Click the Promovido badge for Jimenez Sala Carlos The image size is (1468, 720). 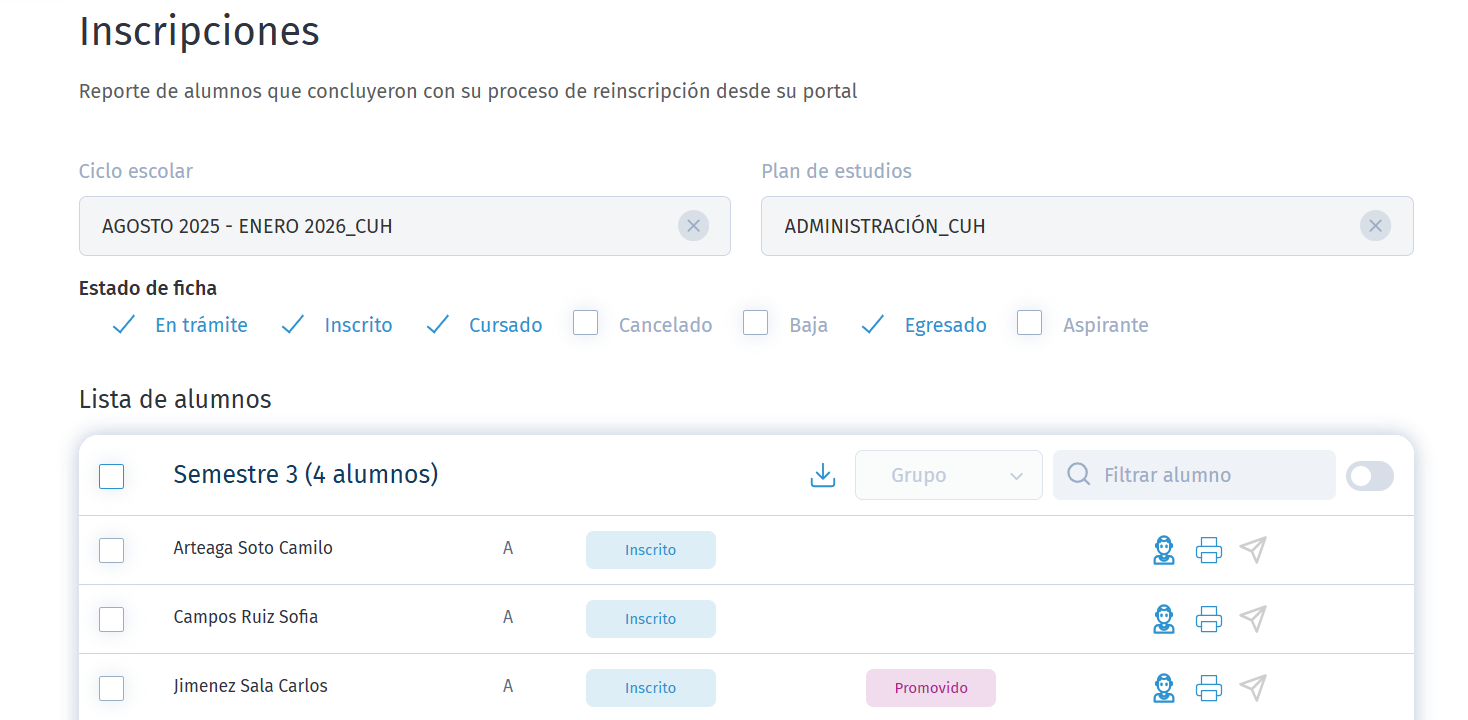tap(930, 687)
